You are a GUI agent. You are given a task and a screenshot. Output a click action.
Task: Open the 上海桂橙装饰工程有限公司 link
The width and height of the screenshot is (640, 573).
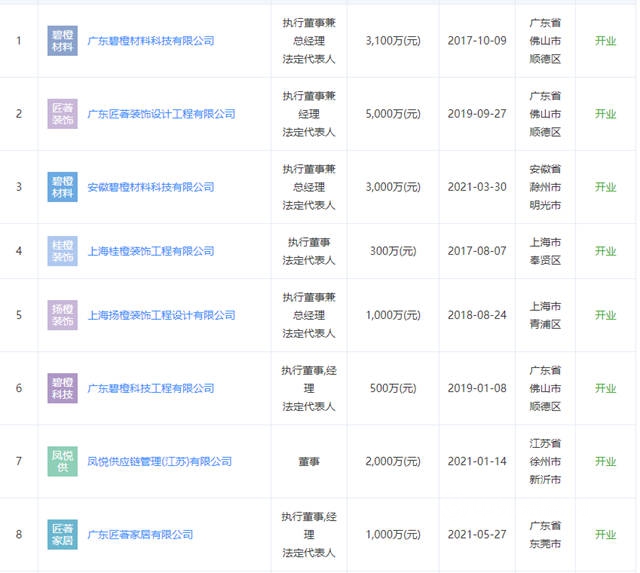[x=151, y=251]
